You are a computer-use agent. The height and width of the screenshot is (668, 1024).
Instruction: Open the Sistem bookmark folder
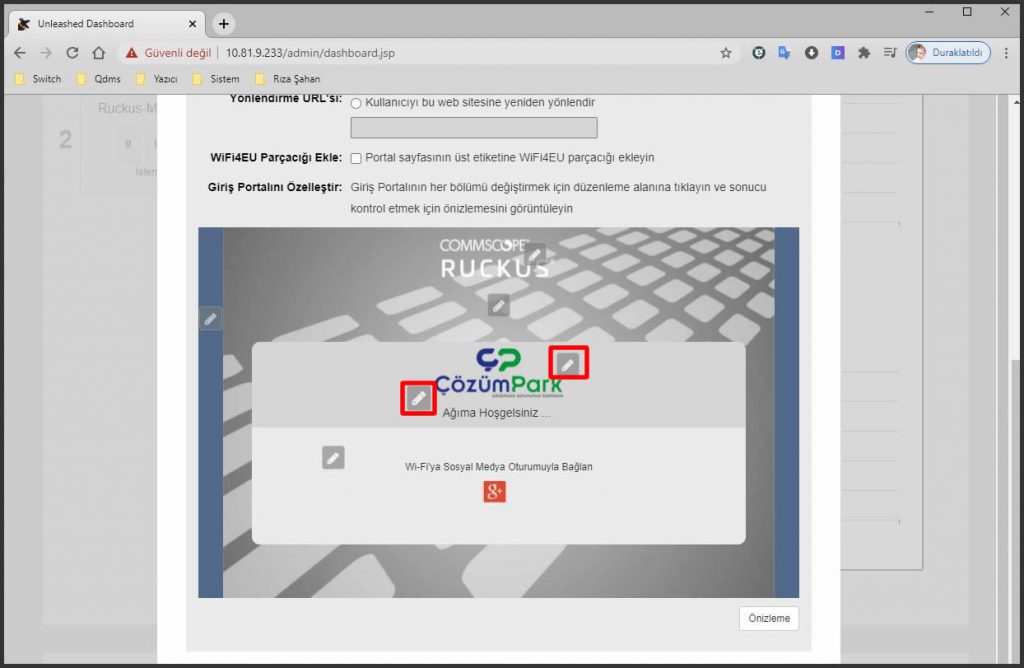[216, 79]
